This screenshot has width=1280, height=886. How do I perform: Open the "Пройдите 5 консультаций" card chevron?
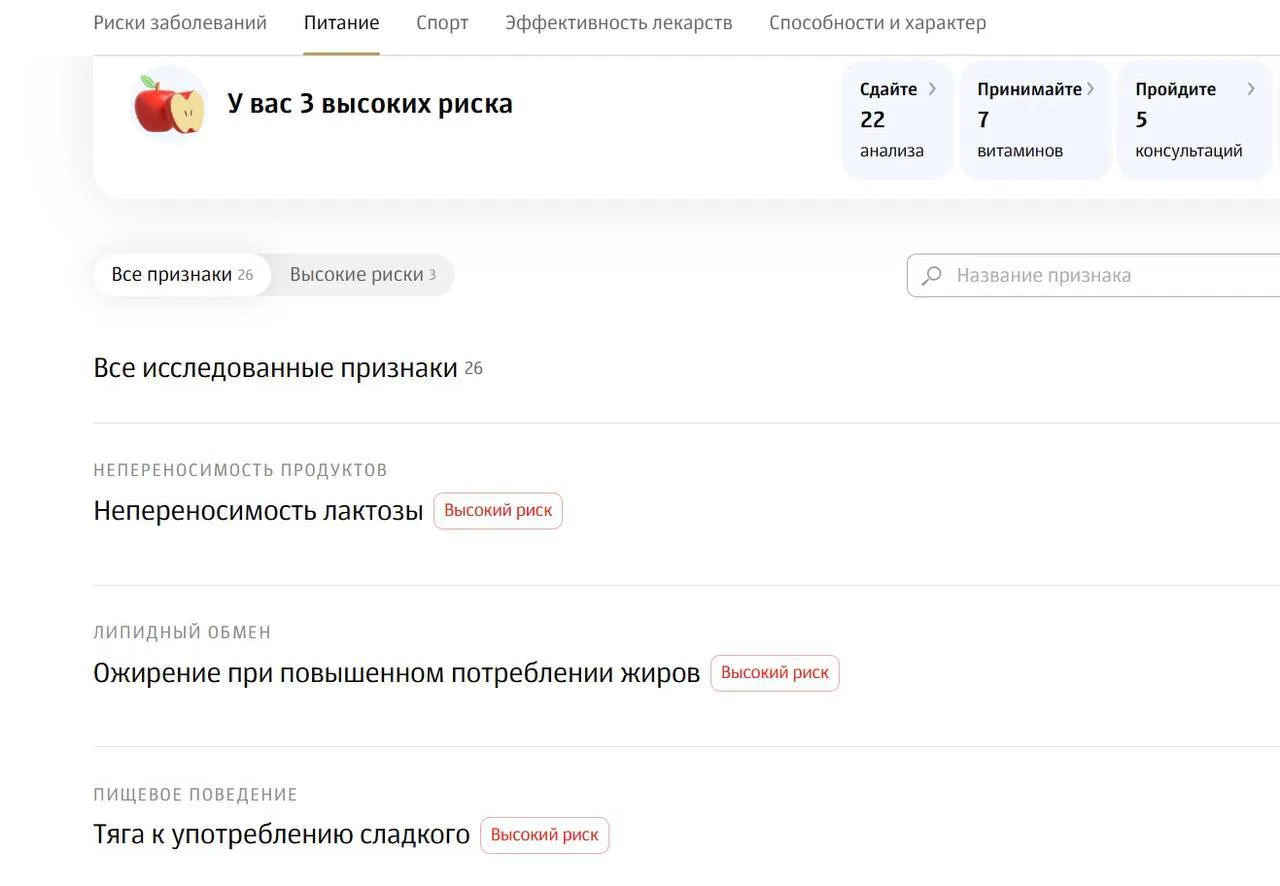[x=1250, y=89]
